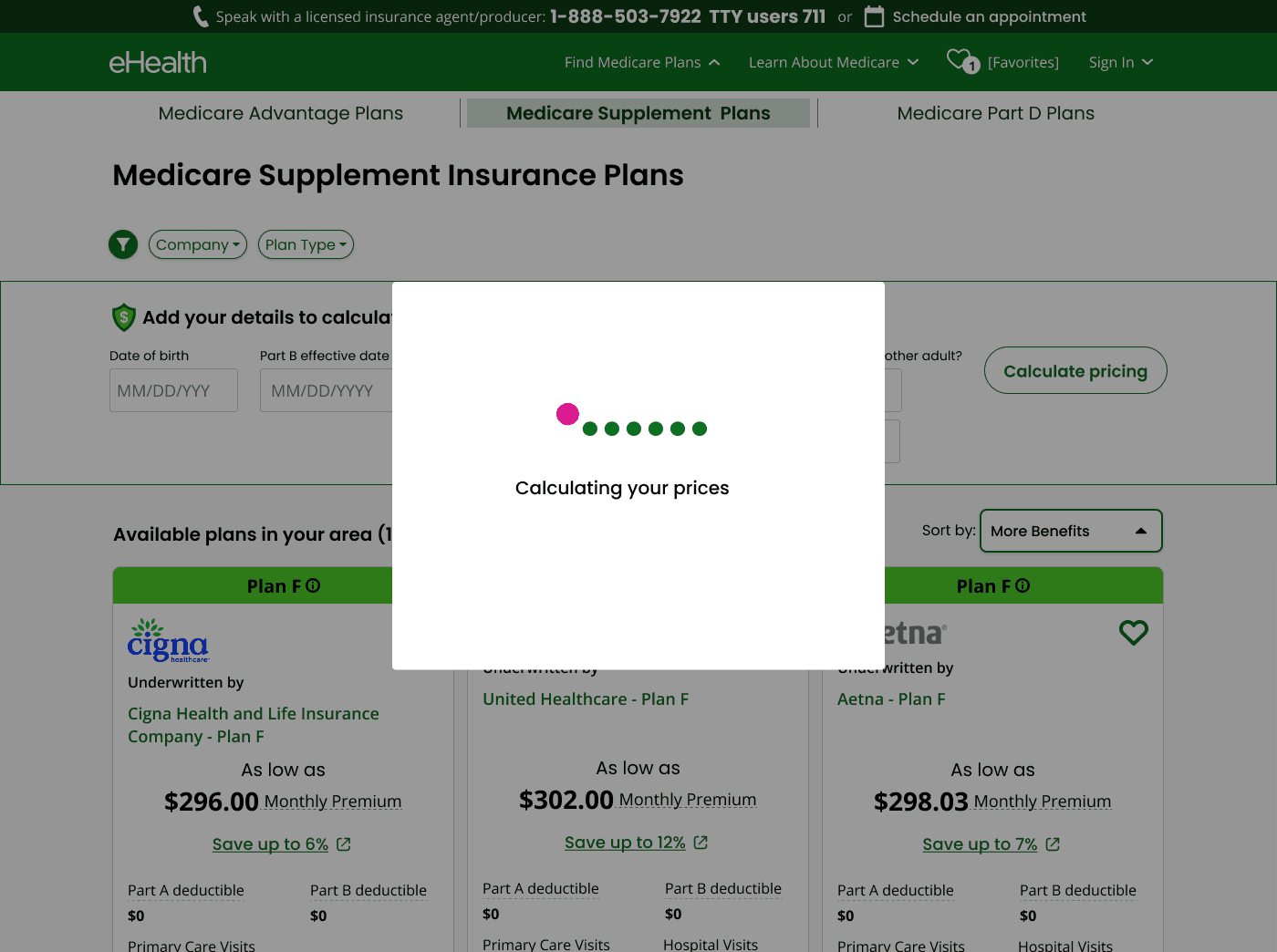The width and height of the screenshot is (1277, 952).
Task: Click Save up to 6% link
Action: click(x=270, y=844)
